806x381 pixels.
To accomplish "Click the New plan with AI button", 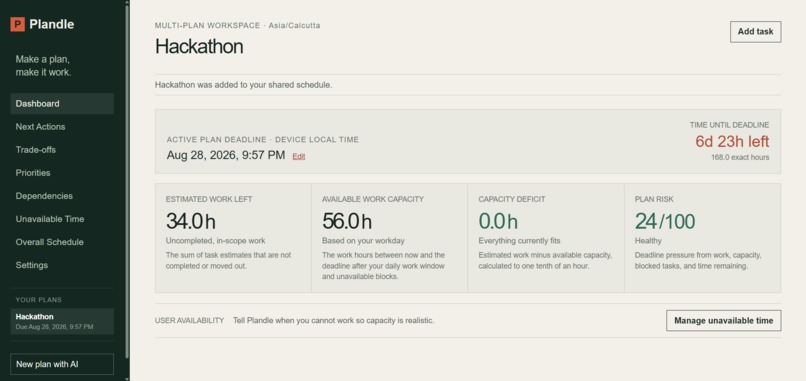I will point(62,364).
